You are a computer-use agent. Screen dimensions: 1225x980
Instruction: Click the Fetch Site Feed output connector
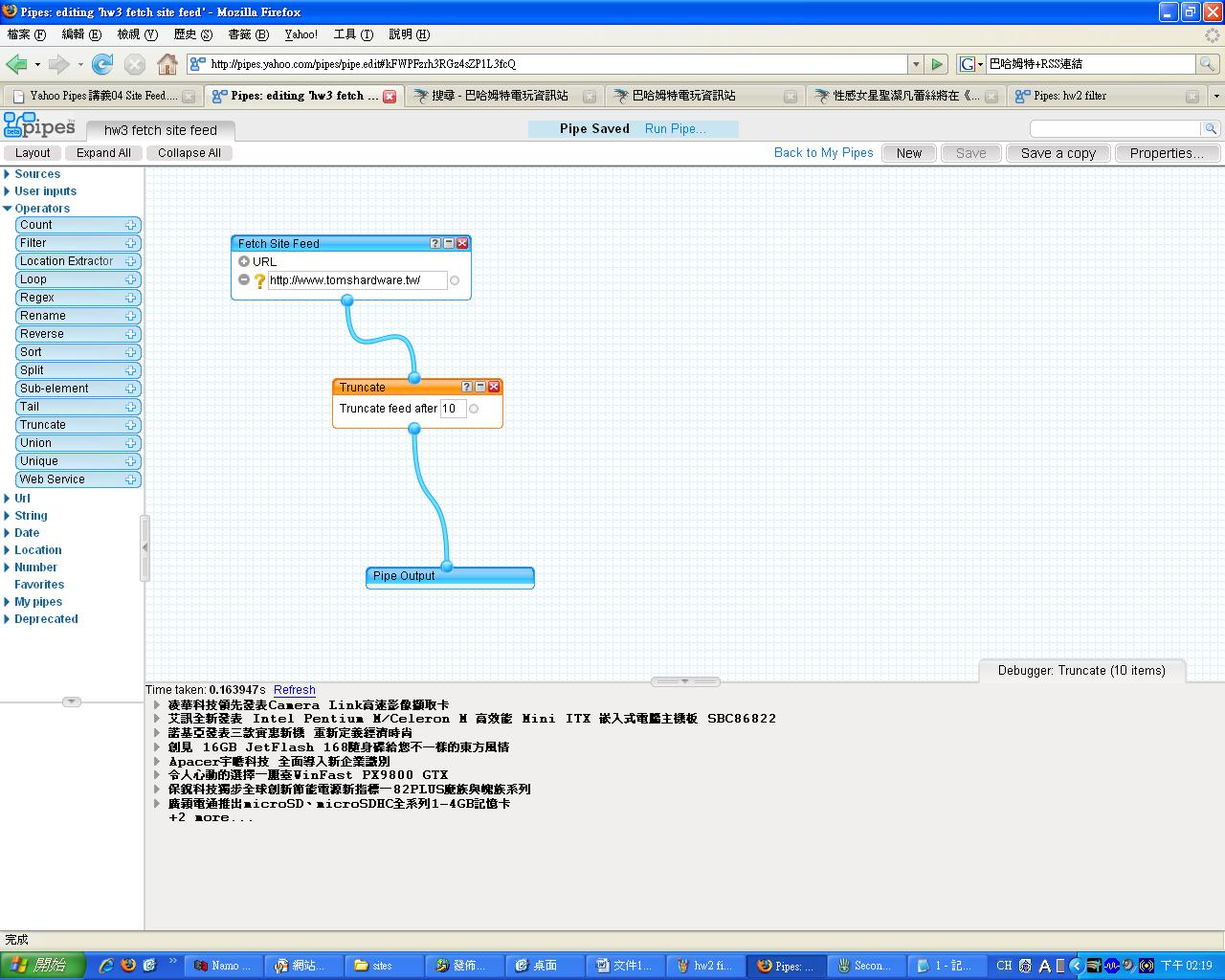tap(347, 301)
